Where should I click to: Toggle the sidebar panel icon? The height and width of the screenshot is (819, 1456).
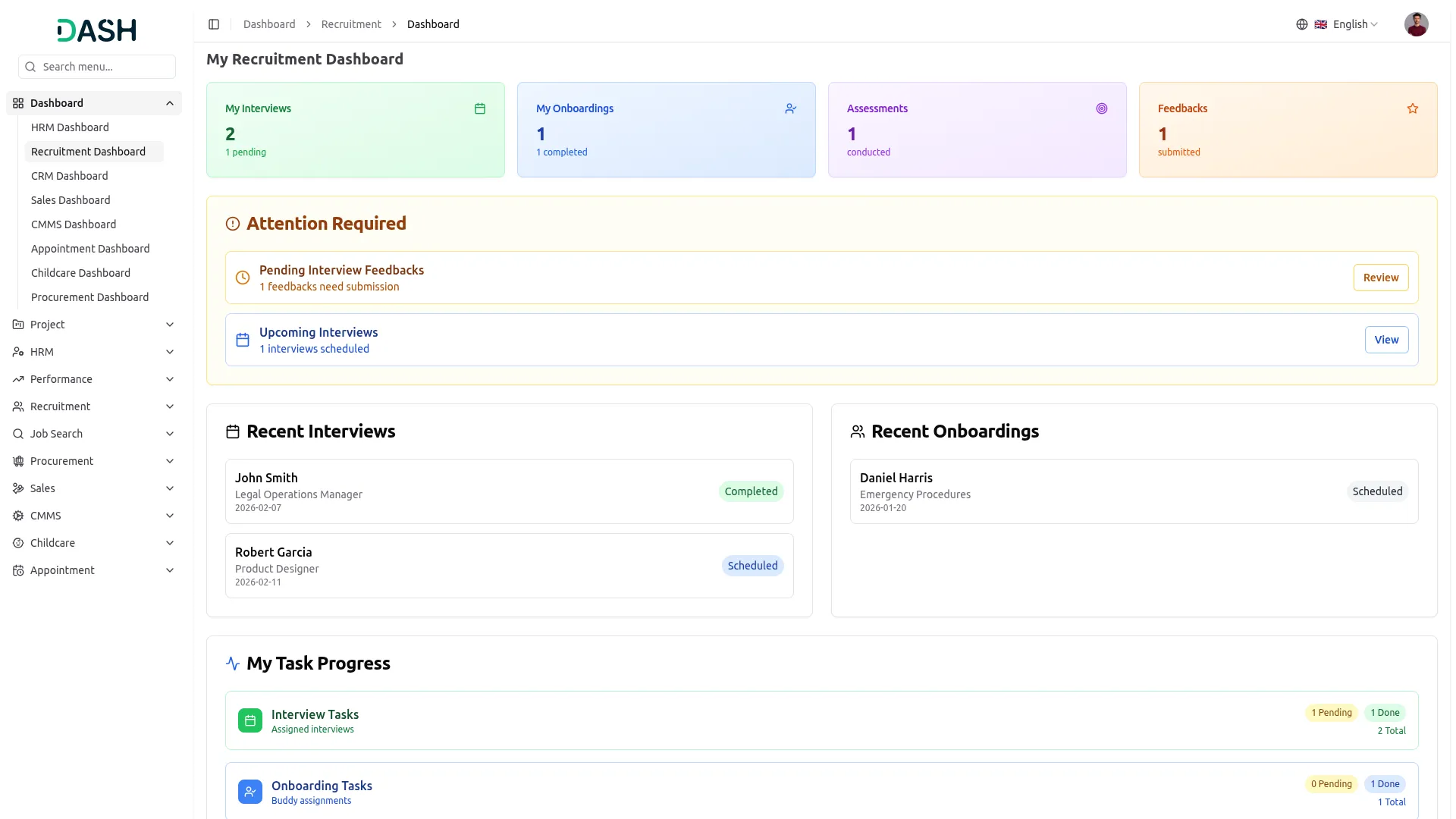coord(214,24)
